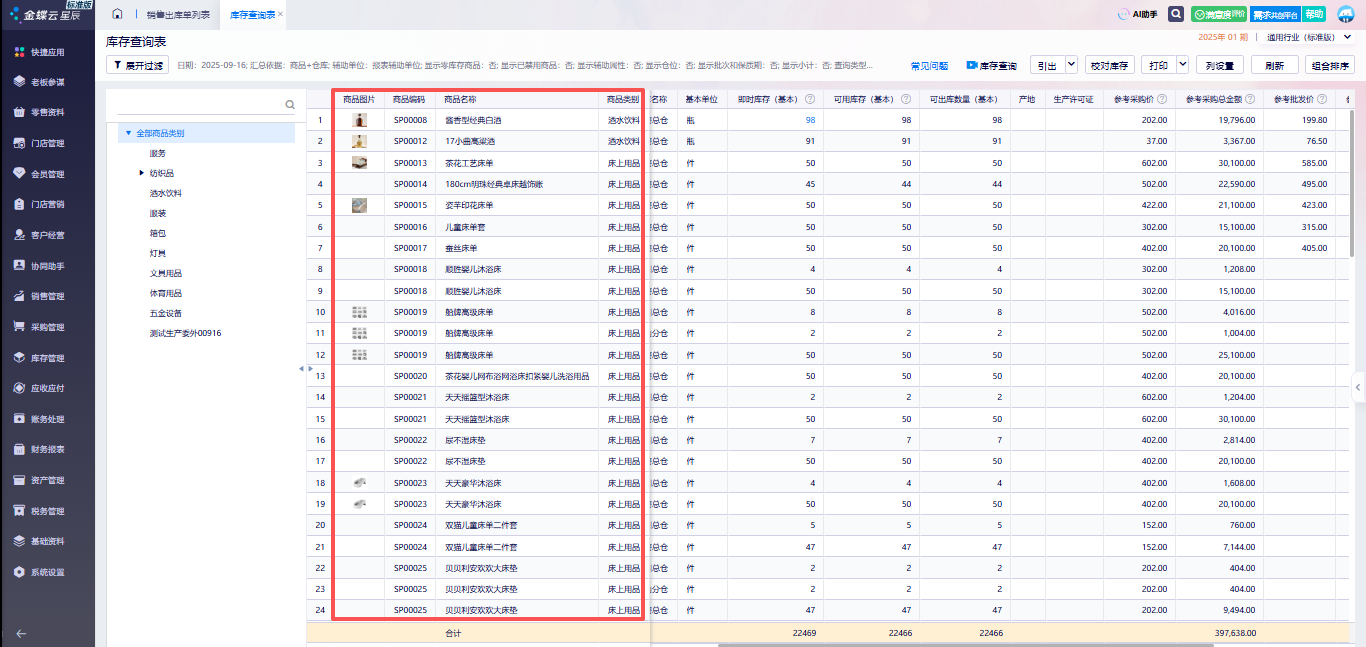Open the 打印 print dropdown arrow

[1182, 64]
